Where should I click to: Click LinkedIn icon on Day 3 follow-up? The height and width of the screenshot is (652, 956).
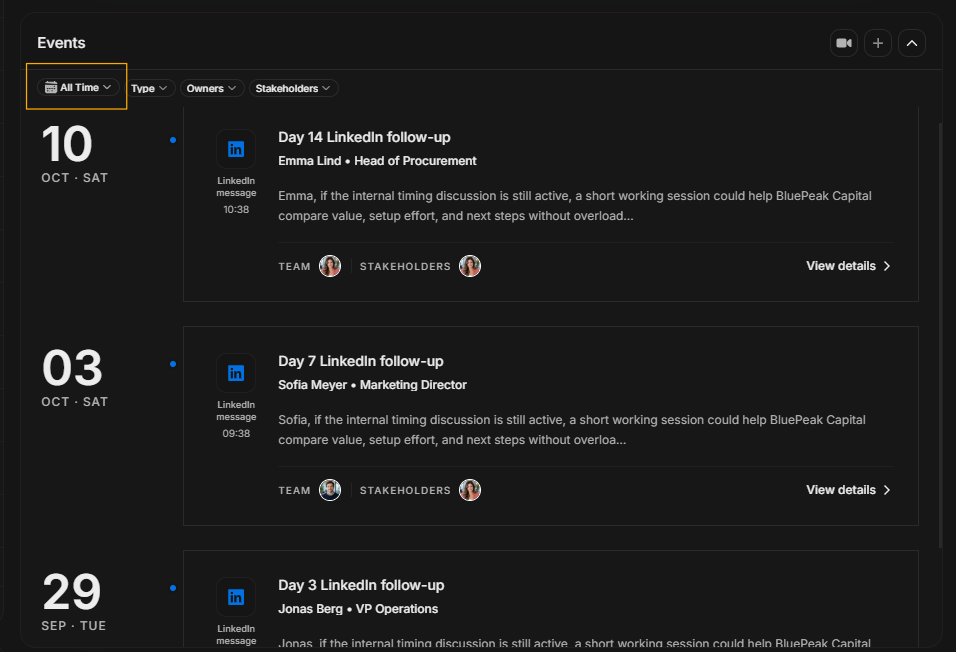(x=236, y=596)
